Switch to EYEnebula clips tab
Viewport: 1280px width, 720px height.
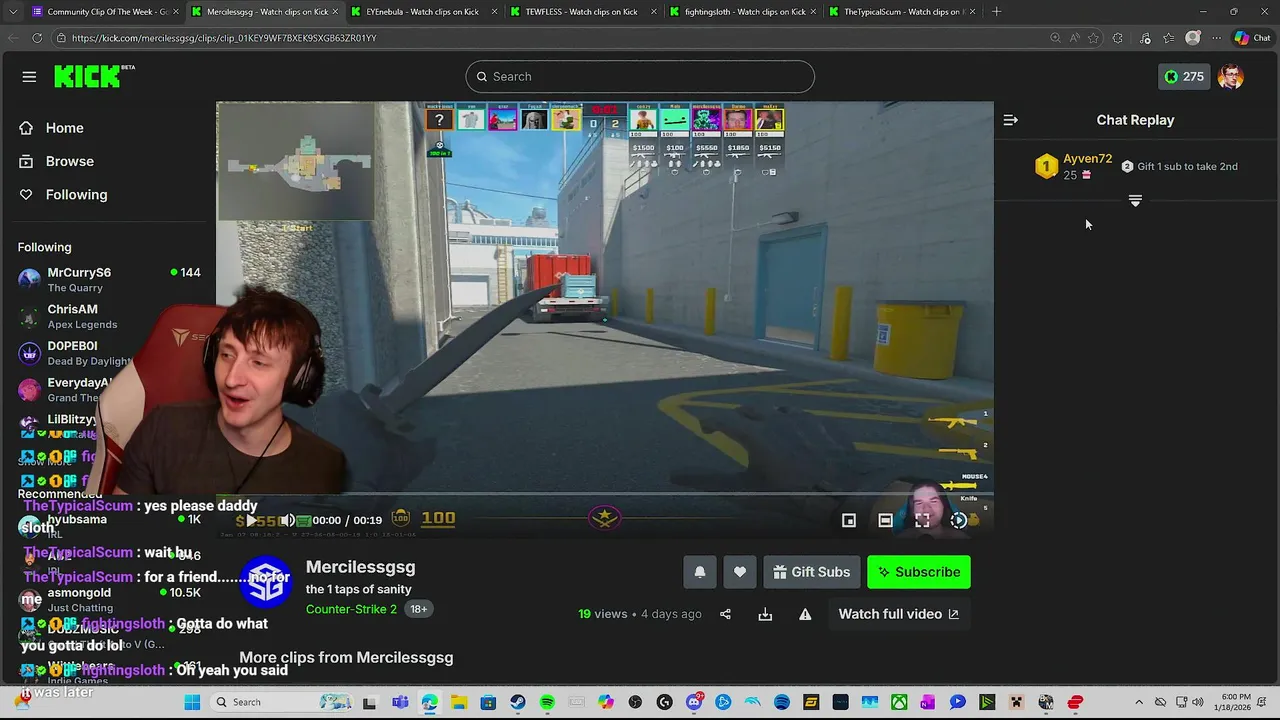(422, 12)
